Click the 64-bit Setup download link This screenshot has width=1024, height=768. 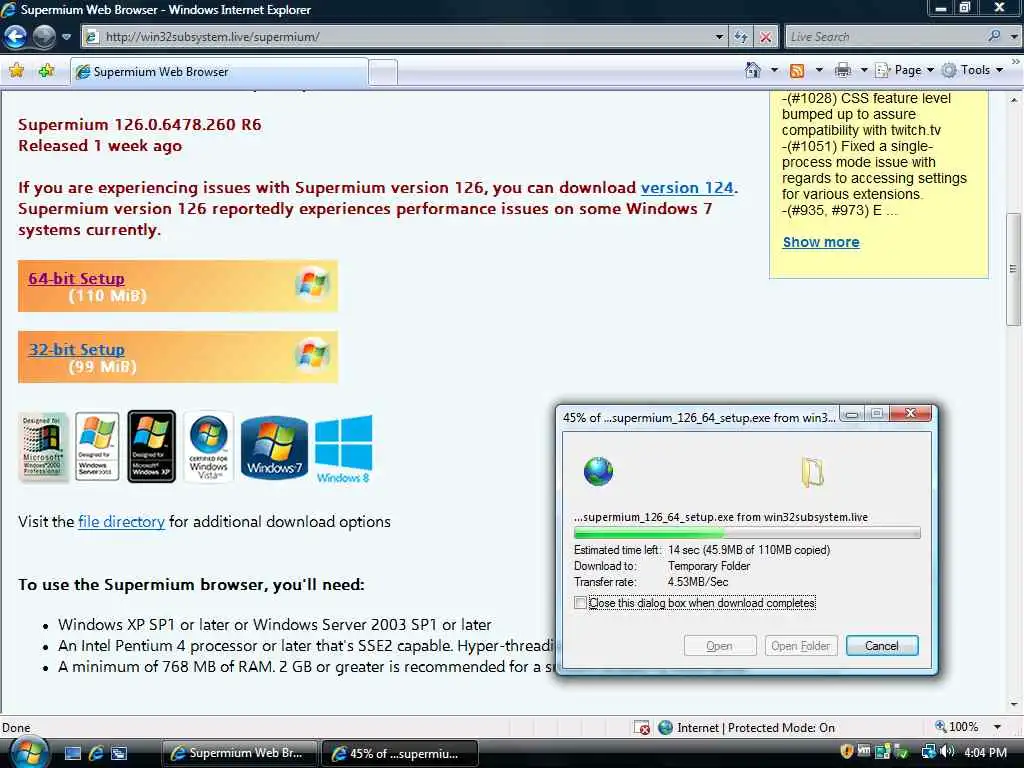76,279
